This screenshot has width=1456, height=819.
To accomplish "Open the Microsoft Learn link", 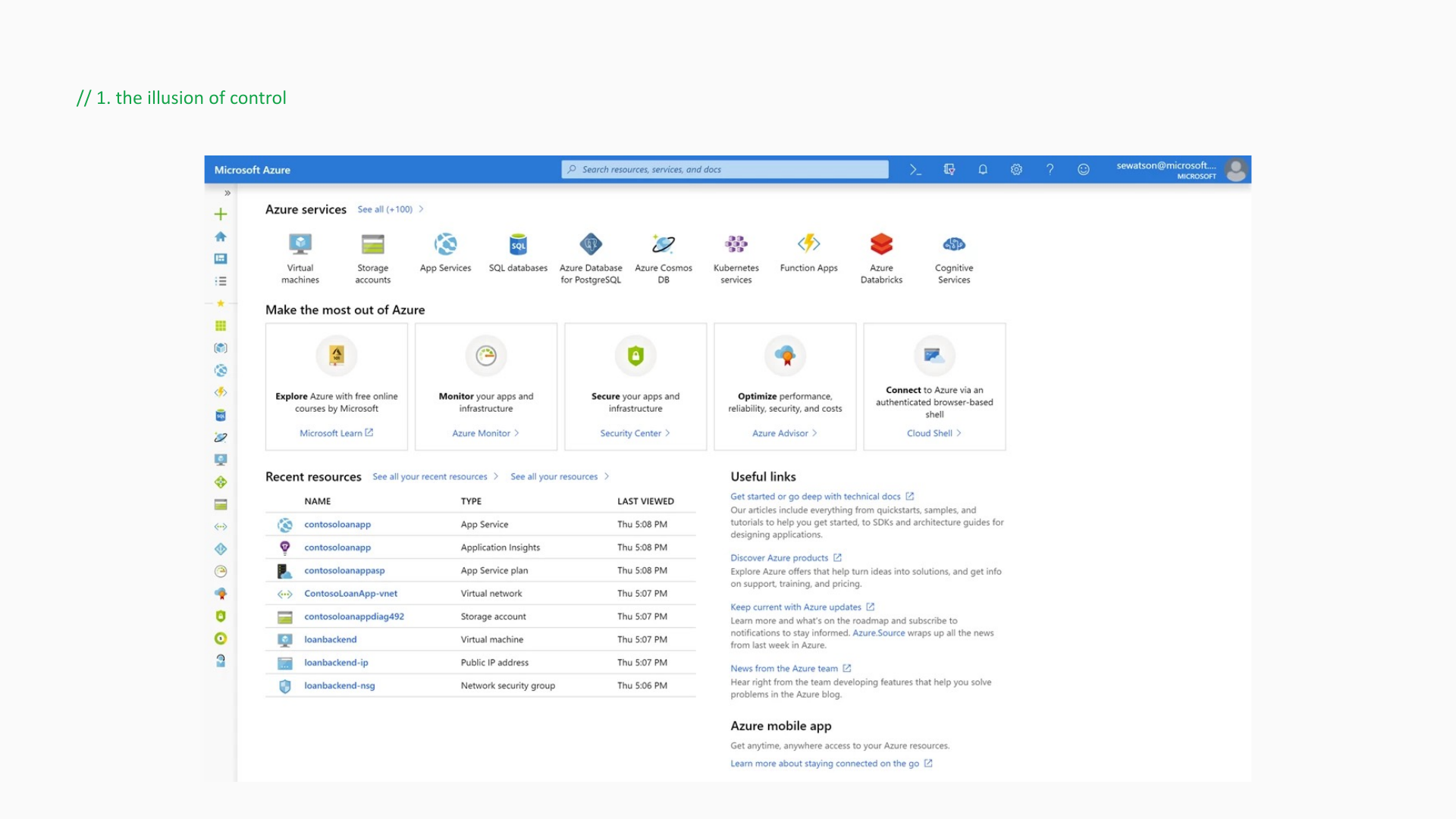I will (x=336, y=433).
